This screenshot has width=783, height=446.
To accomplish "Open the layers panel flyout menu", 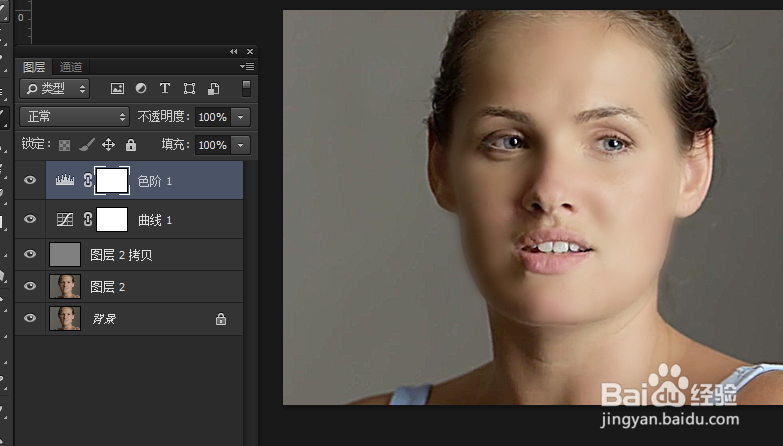I will (247, 66).
